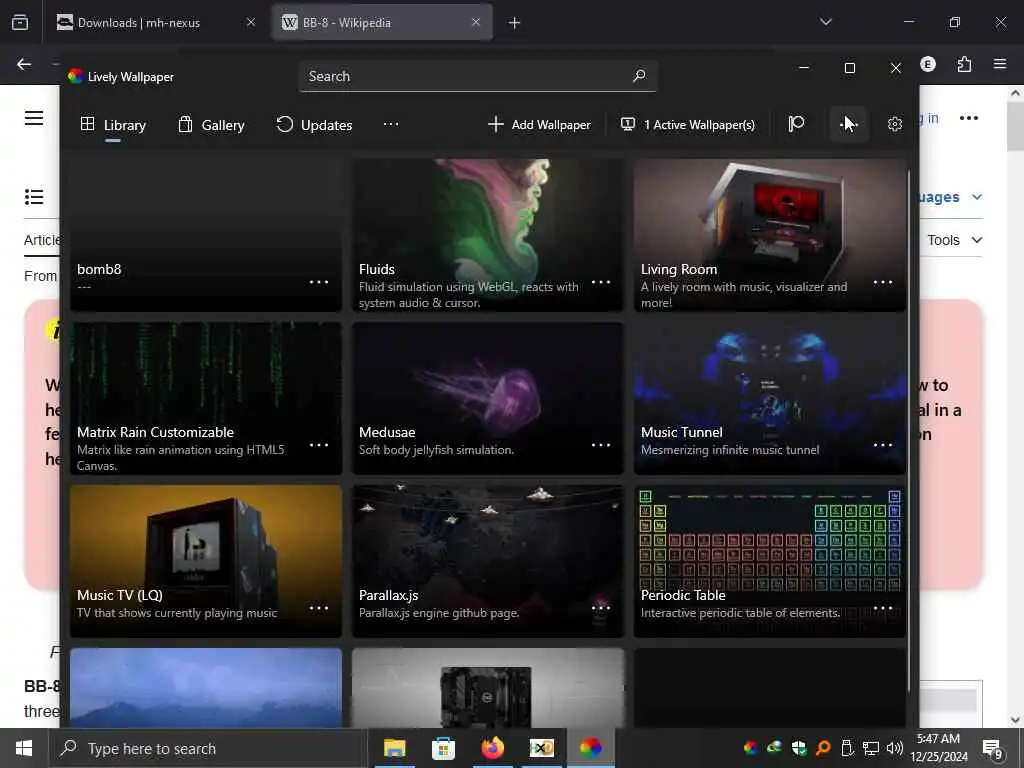This screenshot has width=1024, height=768.
Task: Select the bomb8 wallpaper tile
Action: [206, 235]
